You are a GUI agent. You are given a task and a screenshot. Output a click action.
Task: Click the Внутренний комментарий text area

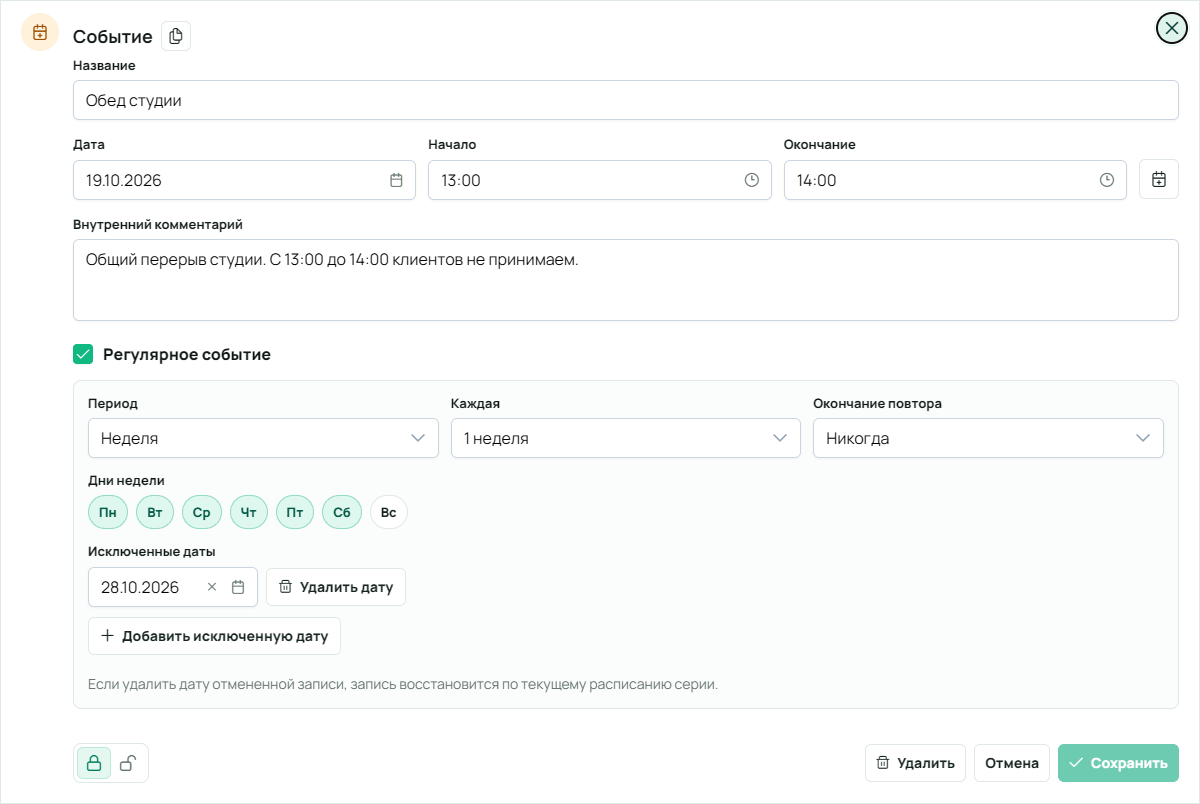626,280
